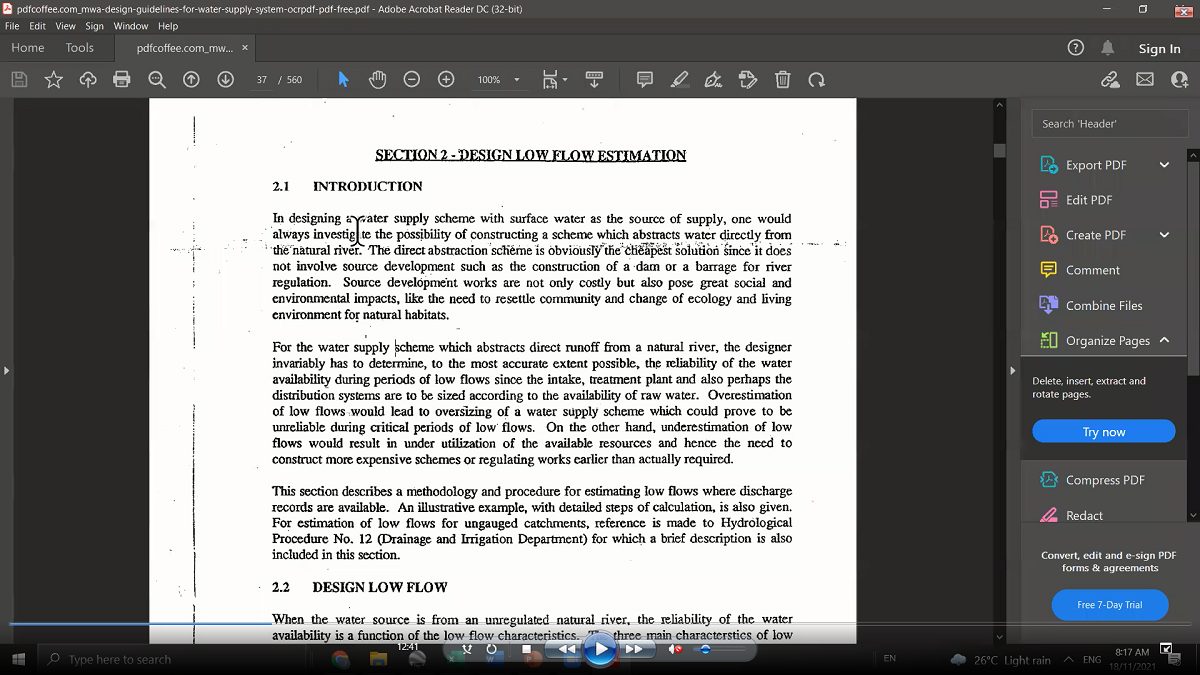
Task: Open the Window menu
Action: [131, 26]
